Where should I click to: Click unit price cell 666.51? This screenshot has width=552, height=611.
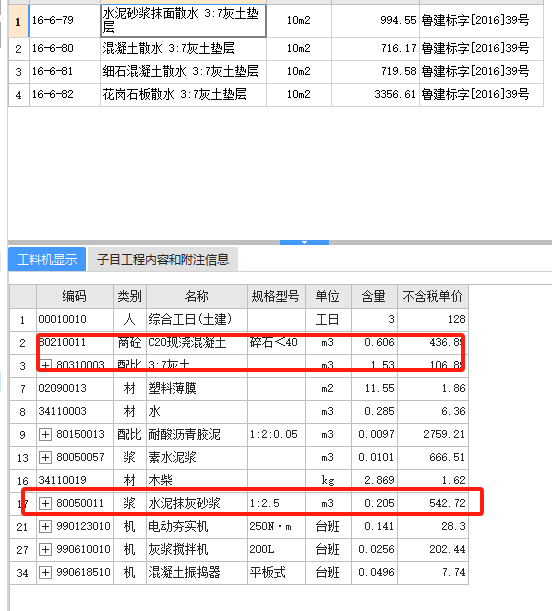[x=433, y=458]
